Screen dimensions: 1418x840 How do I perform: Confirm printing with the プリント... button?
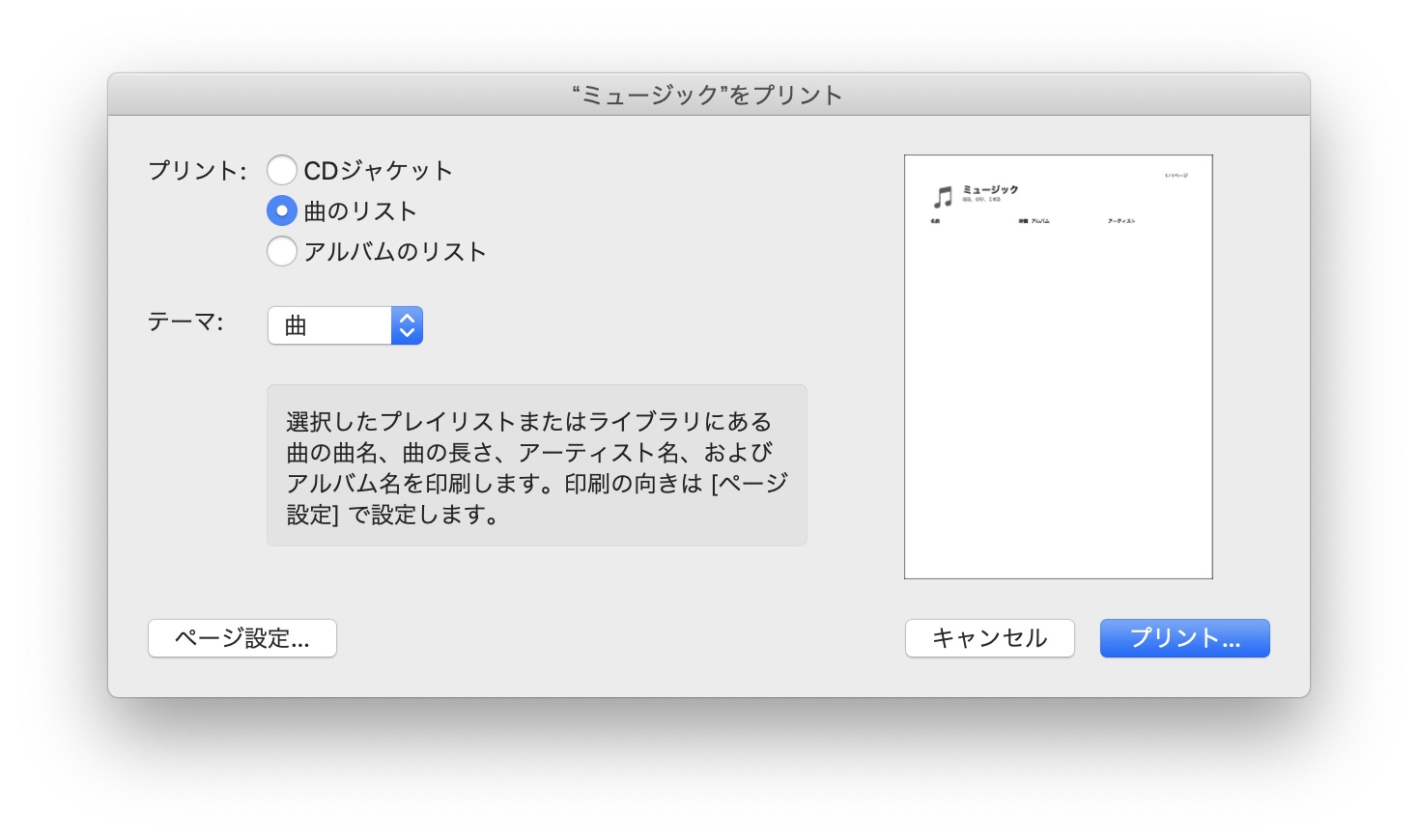click(x=1185, y=638)
